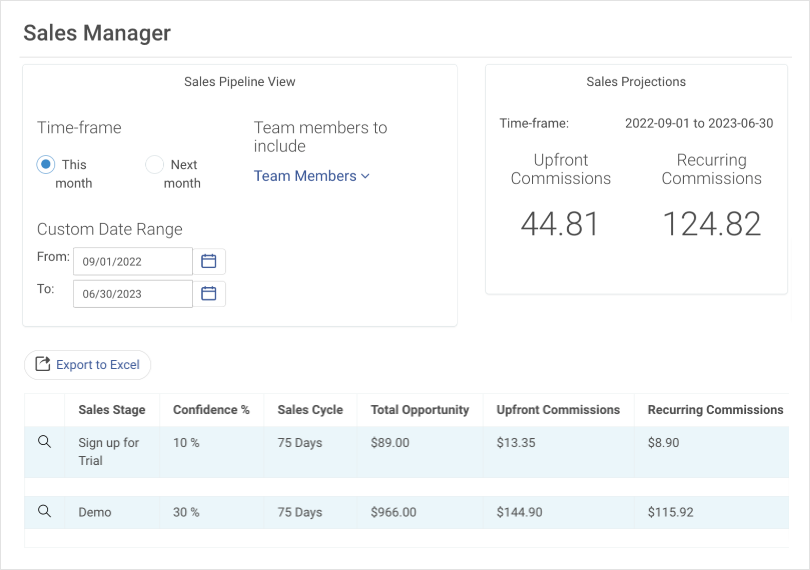Click the $966.00 total opportunity value
This screenshot has width=810, height=570.
[x=393, y=512]
